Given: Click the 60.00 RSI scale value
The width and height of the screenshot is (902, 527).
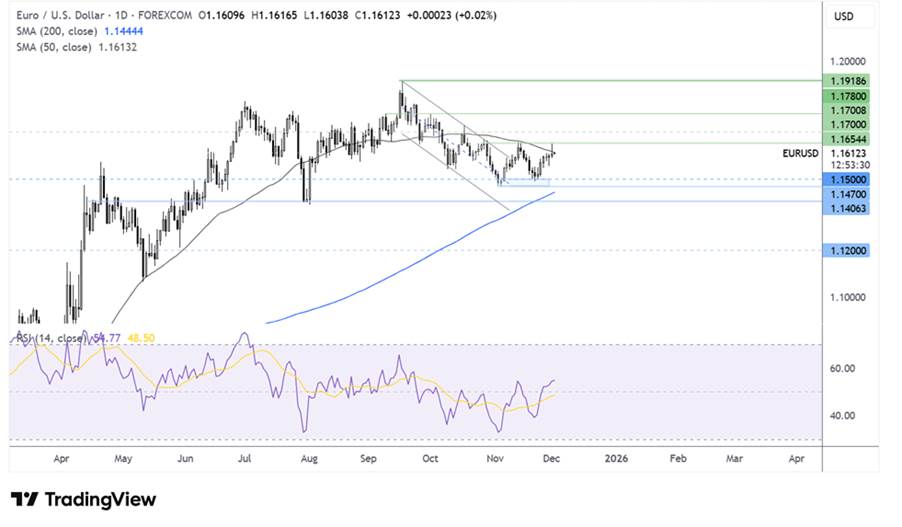Looking at the screenshot, I should (x=842, y=368).
